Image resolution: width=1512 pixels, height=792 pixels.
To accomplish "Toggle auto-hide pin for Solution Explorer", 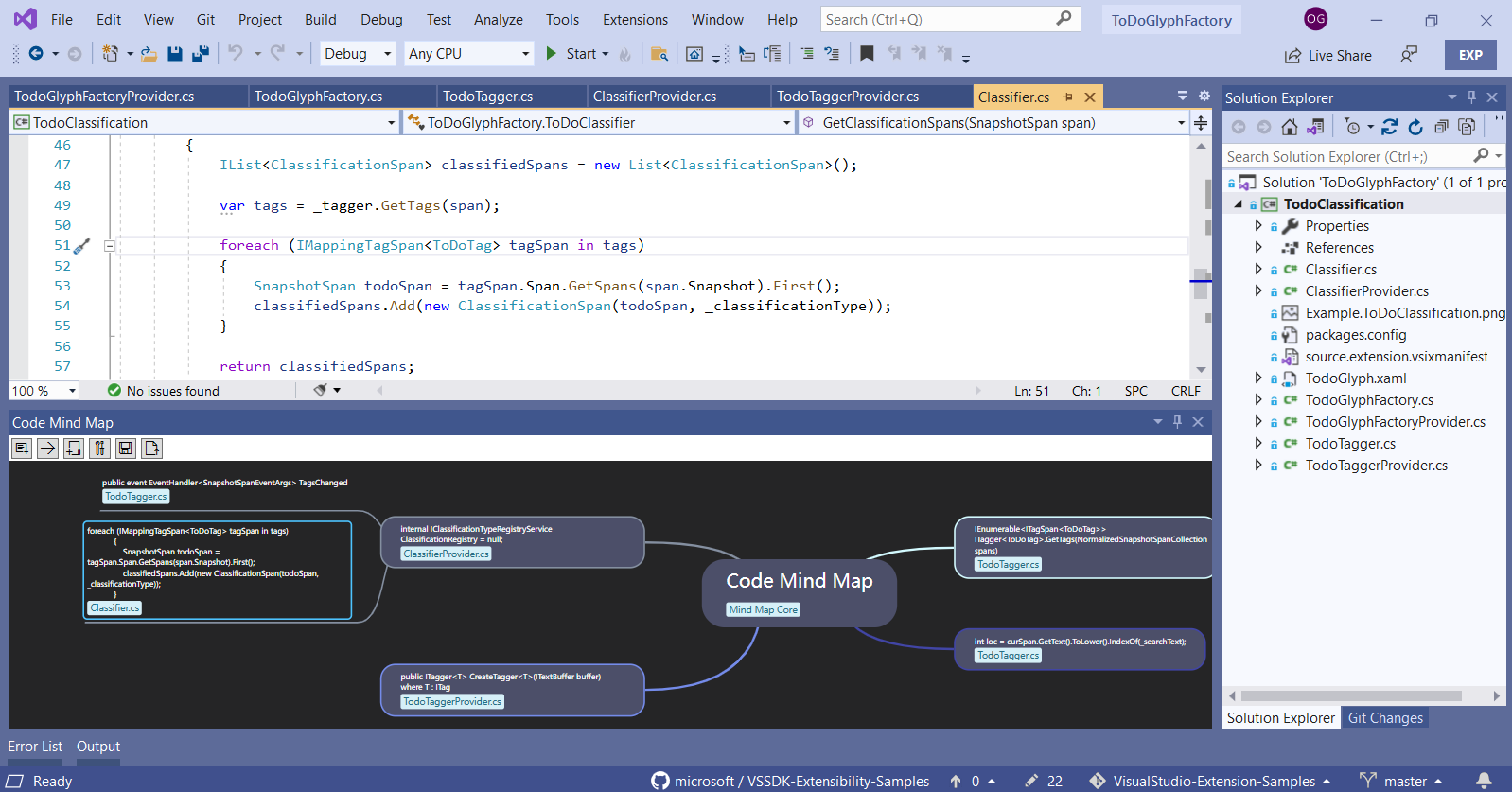I will pyautogui.click(x=1471, y=97).
